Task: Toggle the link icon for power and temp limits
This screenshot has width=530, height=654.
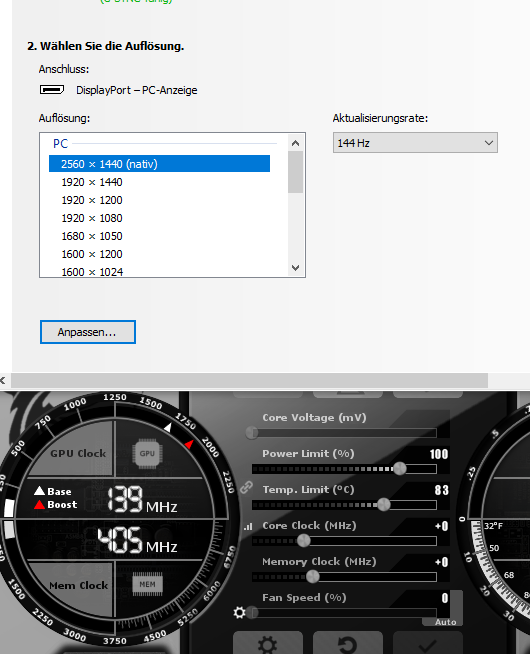Action: pyautogui.click(x=246, y=487)
